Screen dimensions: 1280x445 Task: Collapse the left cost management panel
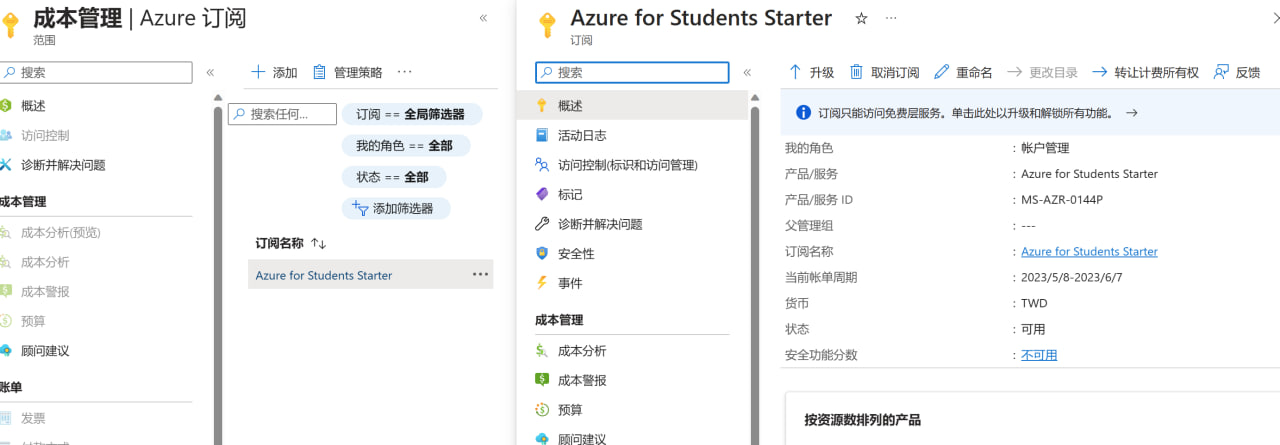click(484, 18)
